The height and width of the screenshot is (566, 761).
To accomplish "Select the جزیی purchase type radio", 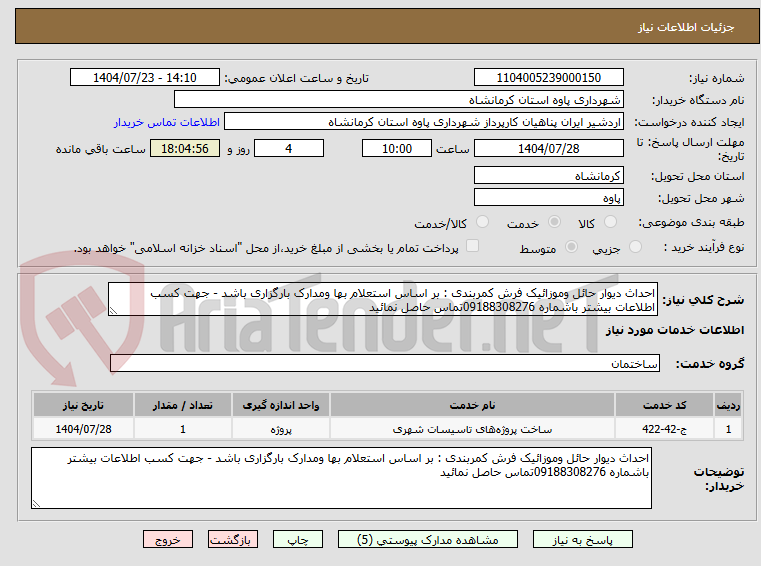I will point(635,247).
